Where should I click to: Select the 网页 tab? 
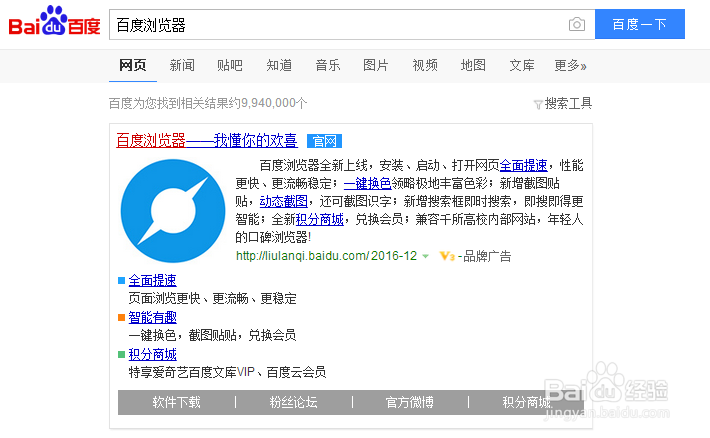coord(133,65)
